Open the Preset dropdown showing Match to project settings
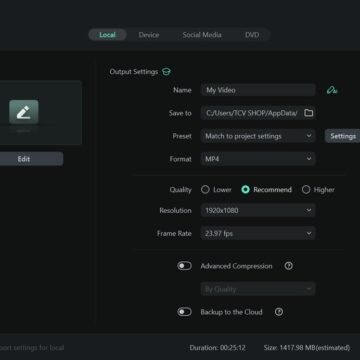The image size is (360, 360). pos(258,136)
